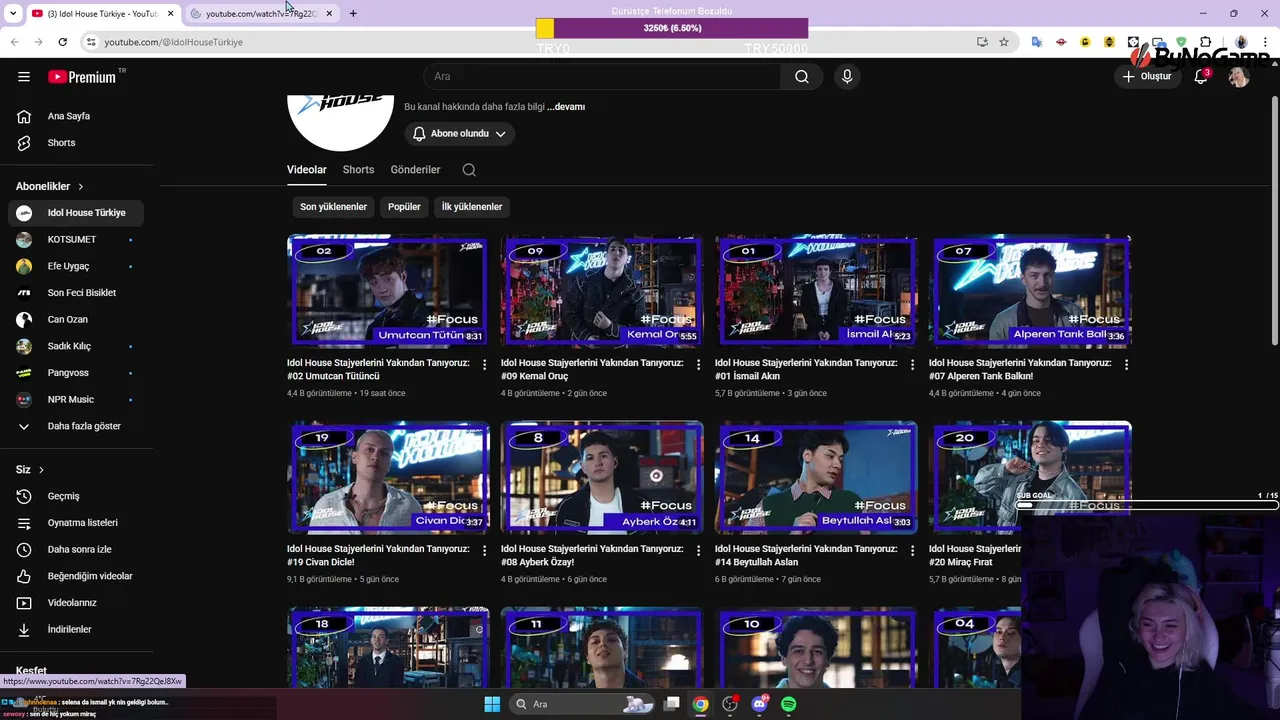
Task: Go back in browser history
Action: click(x=14, y=42)
